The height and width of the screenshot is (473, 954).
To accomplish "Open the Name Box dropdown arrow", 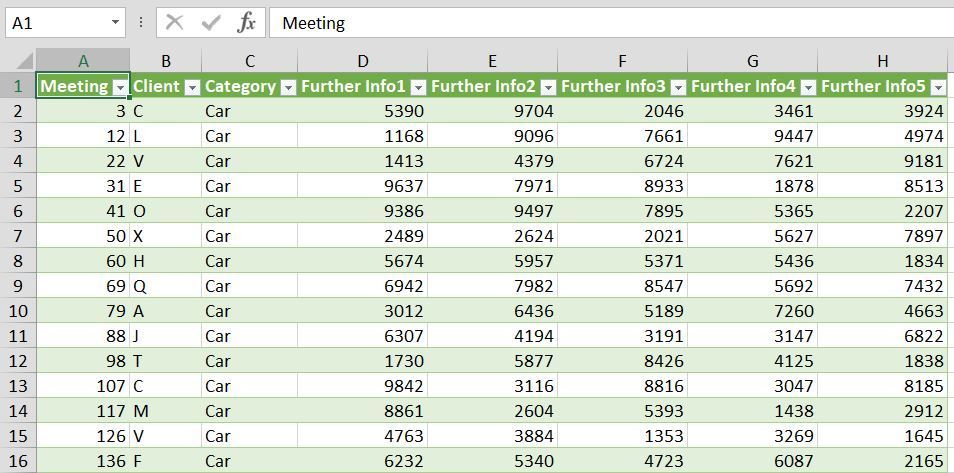I will click(116, 22).
